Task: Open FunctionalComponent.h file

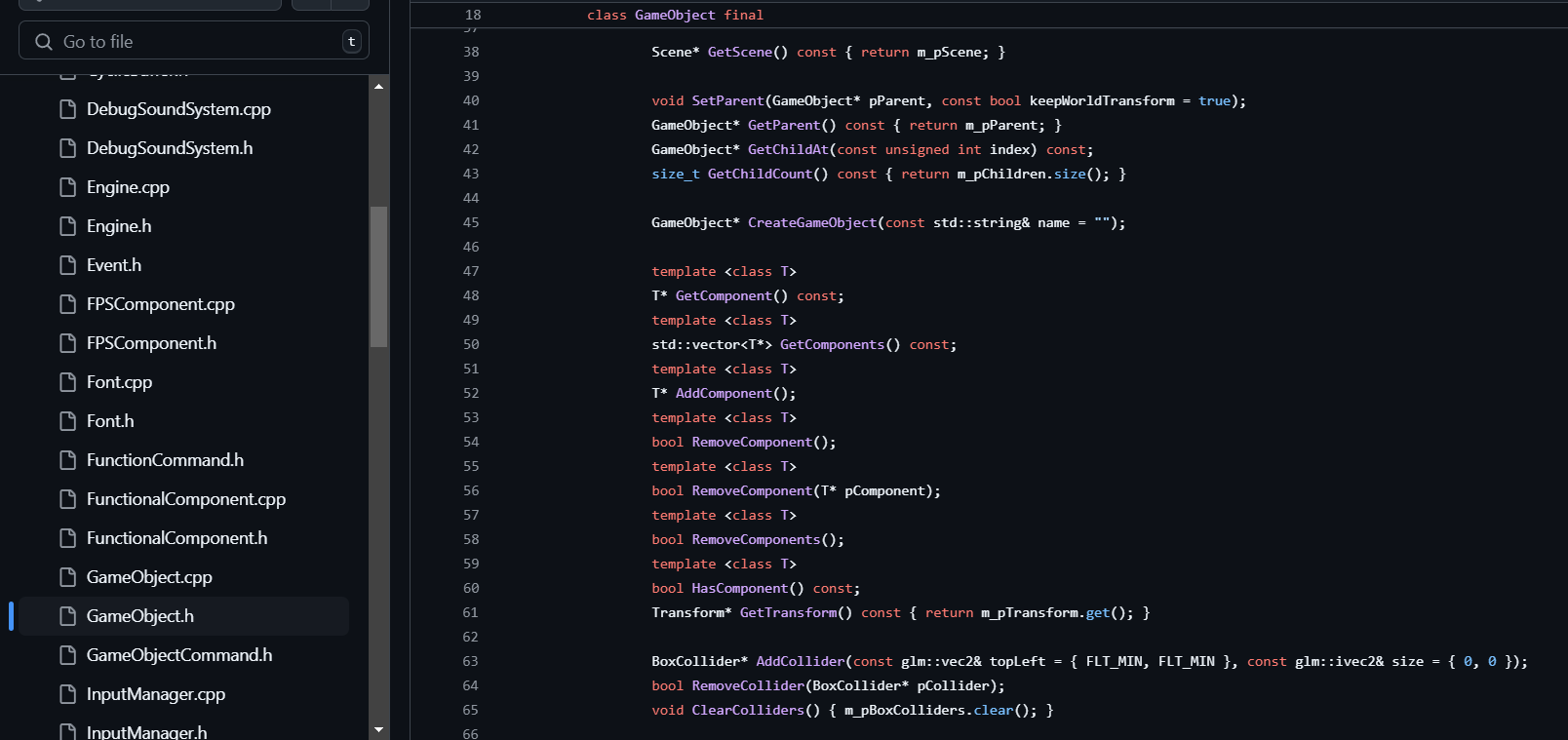Action: 176,538
